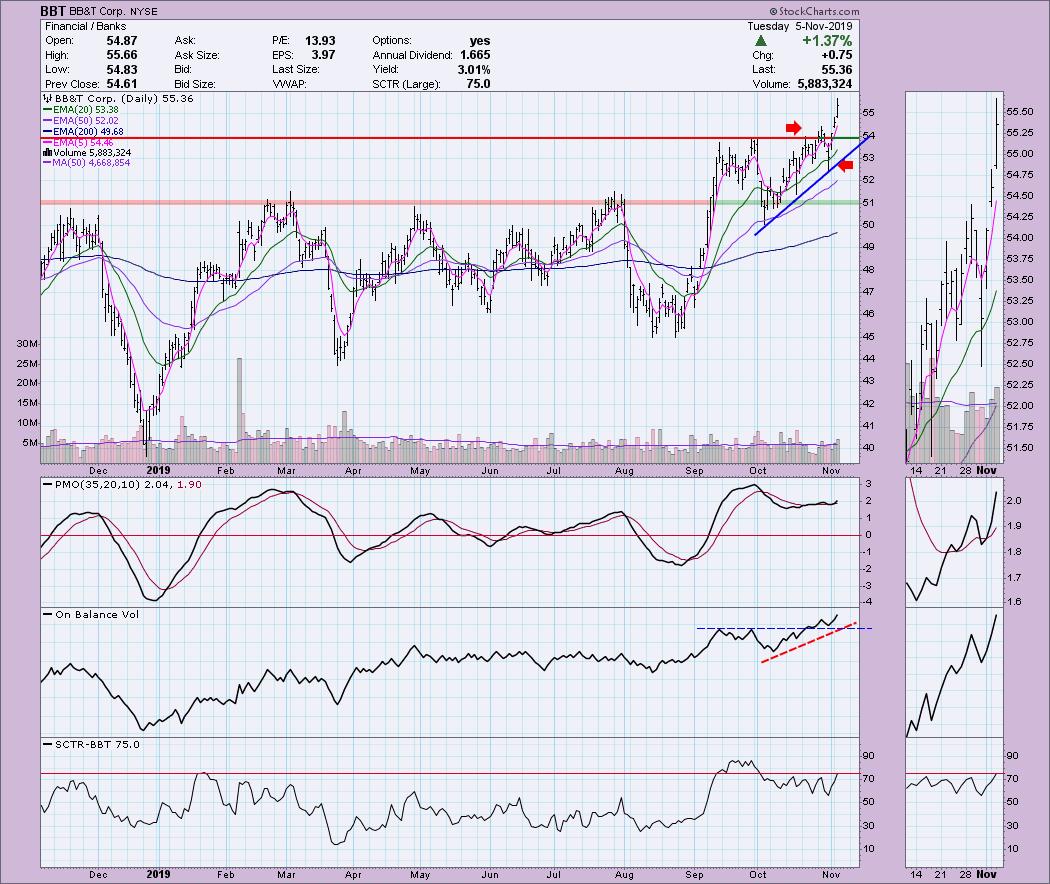
Task: Select the header Volume value 5,883,324
Action: click(825, 84)
